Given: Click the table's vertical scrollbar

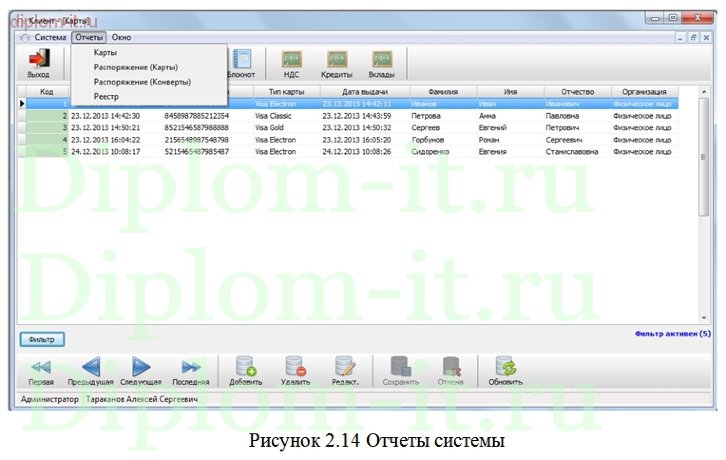Looking at the screenshot, I should click(x=705, y=200).
